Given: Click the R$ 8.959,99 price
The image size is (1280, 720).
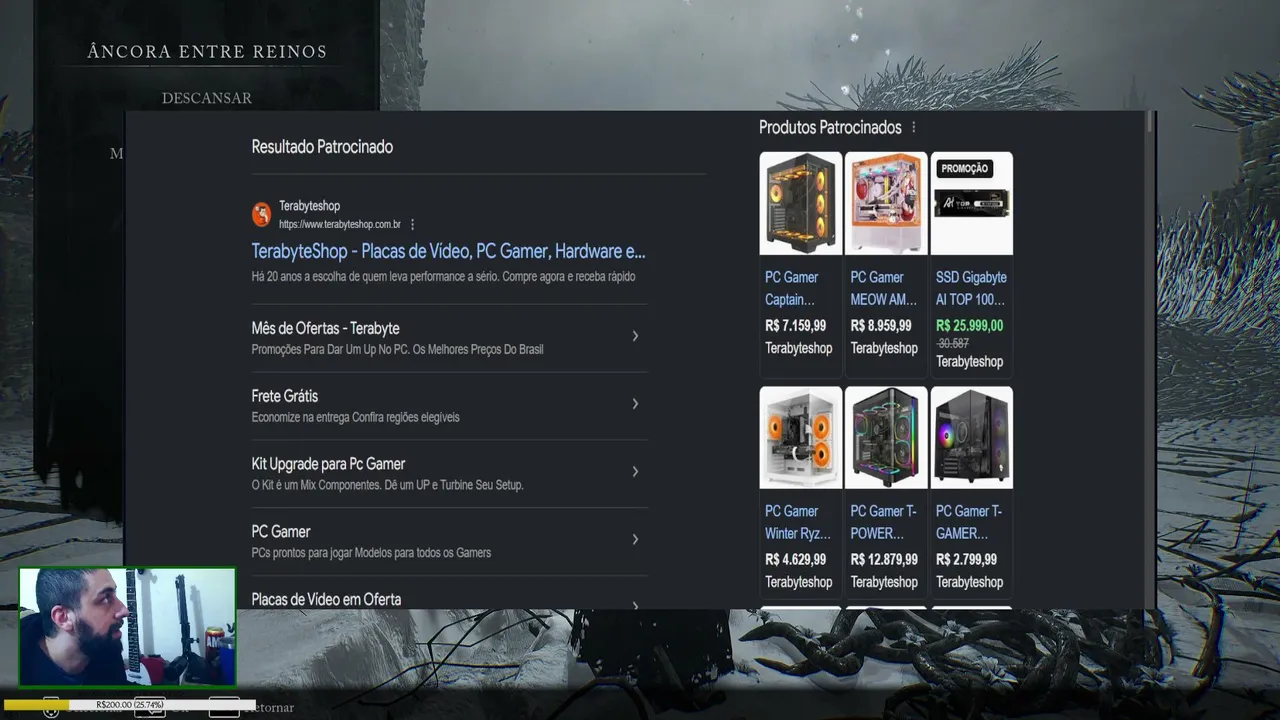Looking at the screenshot, I should [x=881, y=326].
